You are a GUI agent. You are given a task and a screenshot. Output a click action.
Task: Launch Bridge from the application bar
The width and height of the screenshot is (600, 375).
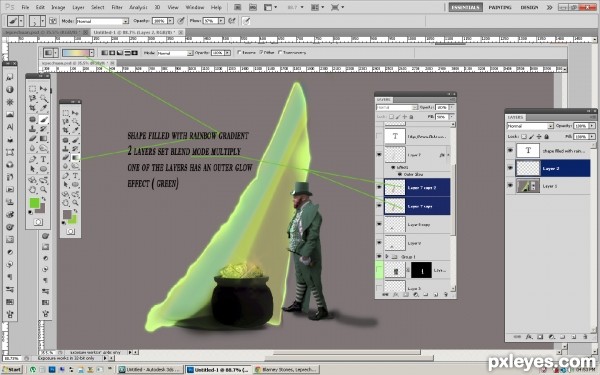[237, 7]
